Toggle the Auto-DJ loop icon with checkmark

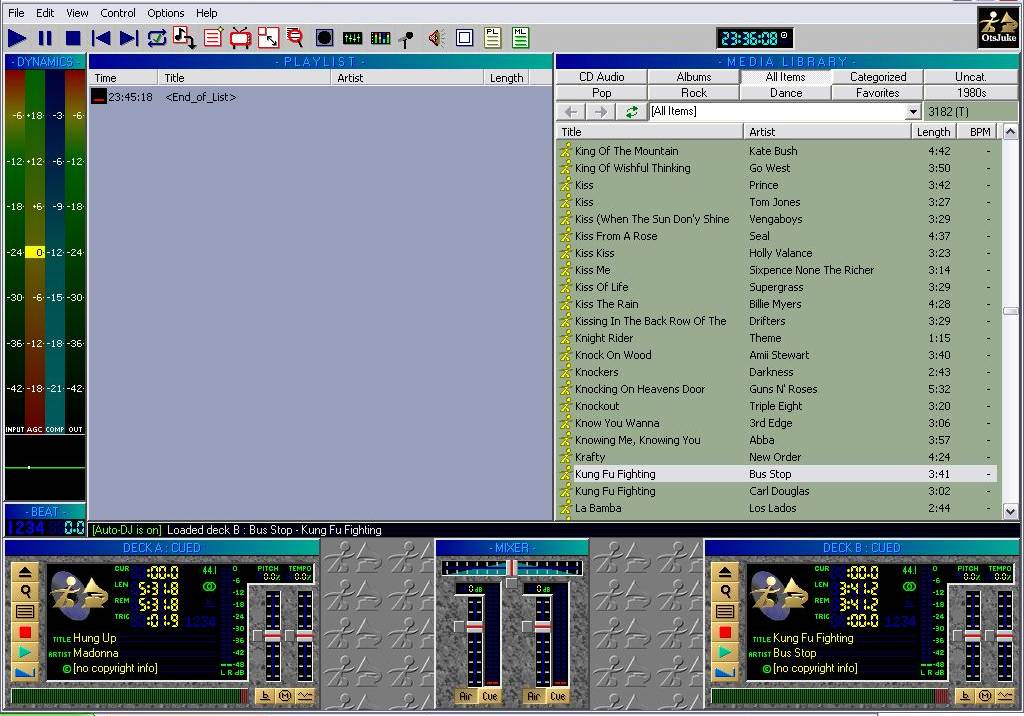157,39
